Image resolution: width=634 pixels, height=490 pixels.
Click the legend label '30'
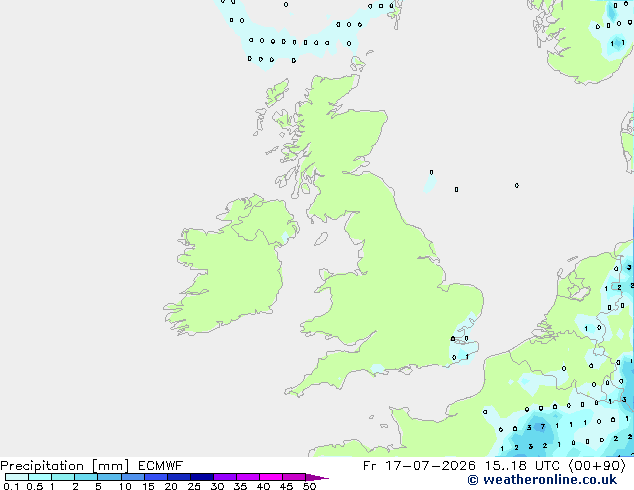(217, 486)
